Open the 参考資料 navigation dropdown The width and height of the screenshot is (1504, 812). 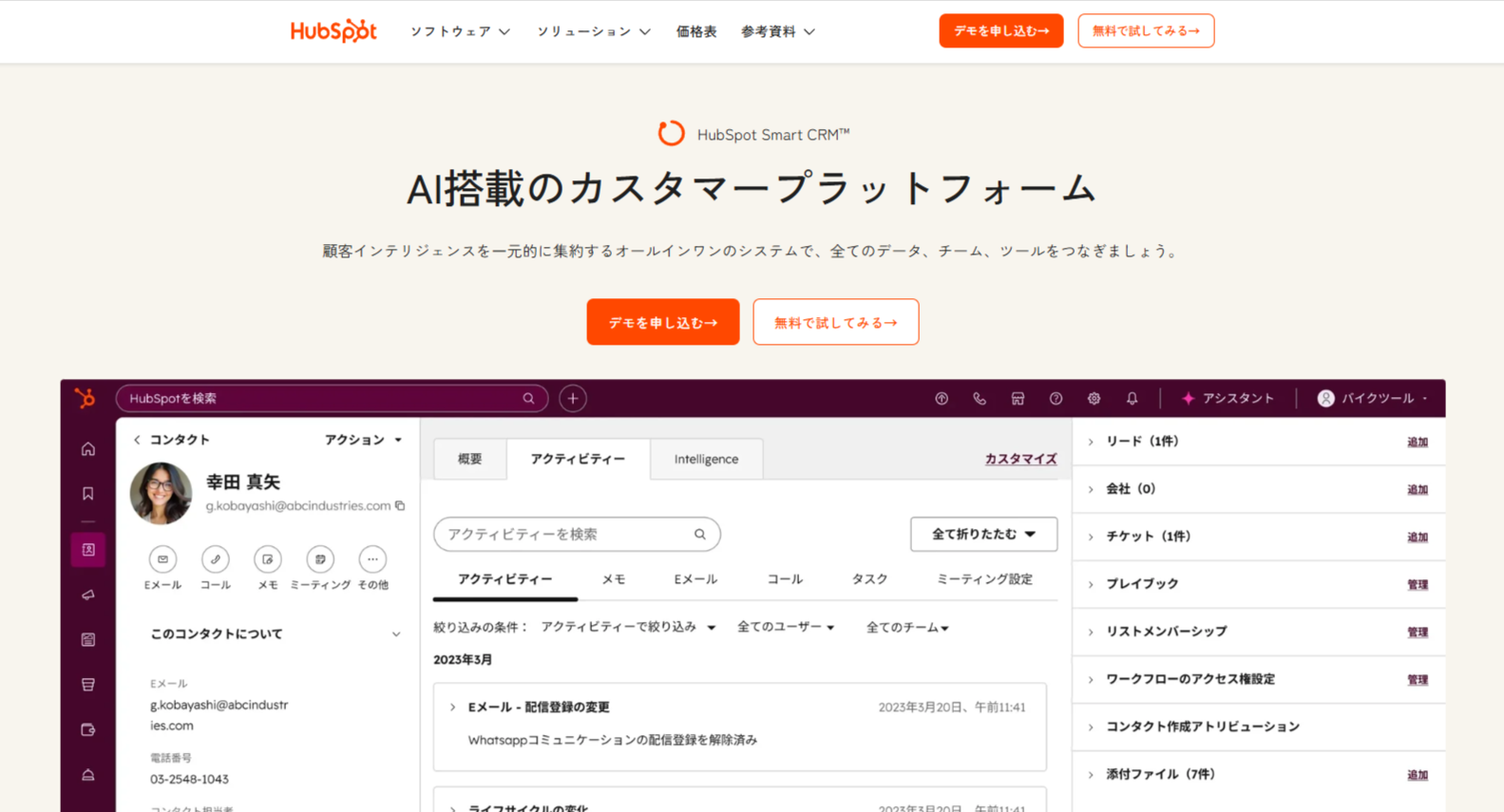point(778,31)
